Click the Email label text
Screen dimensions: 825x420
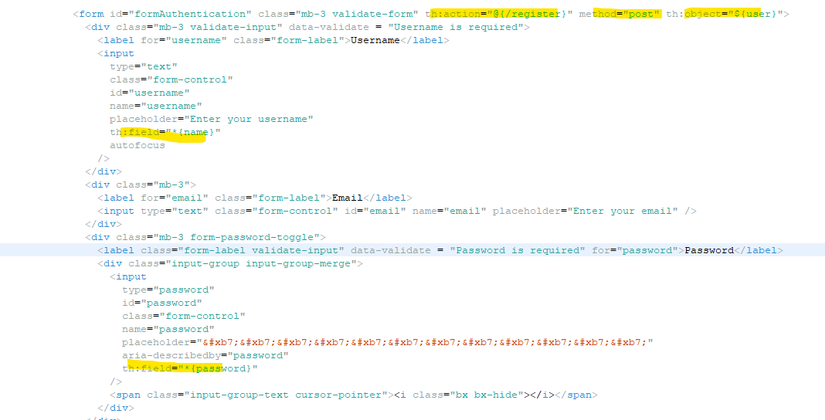[347, 198]
